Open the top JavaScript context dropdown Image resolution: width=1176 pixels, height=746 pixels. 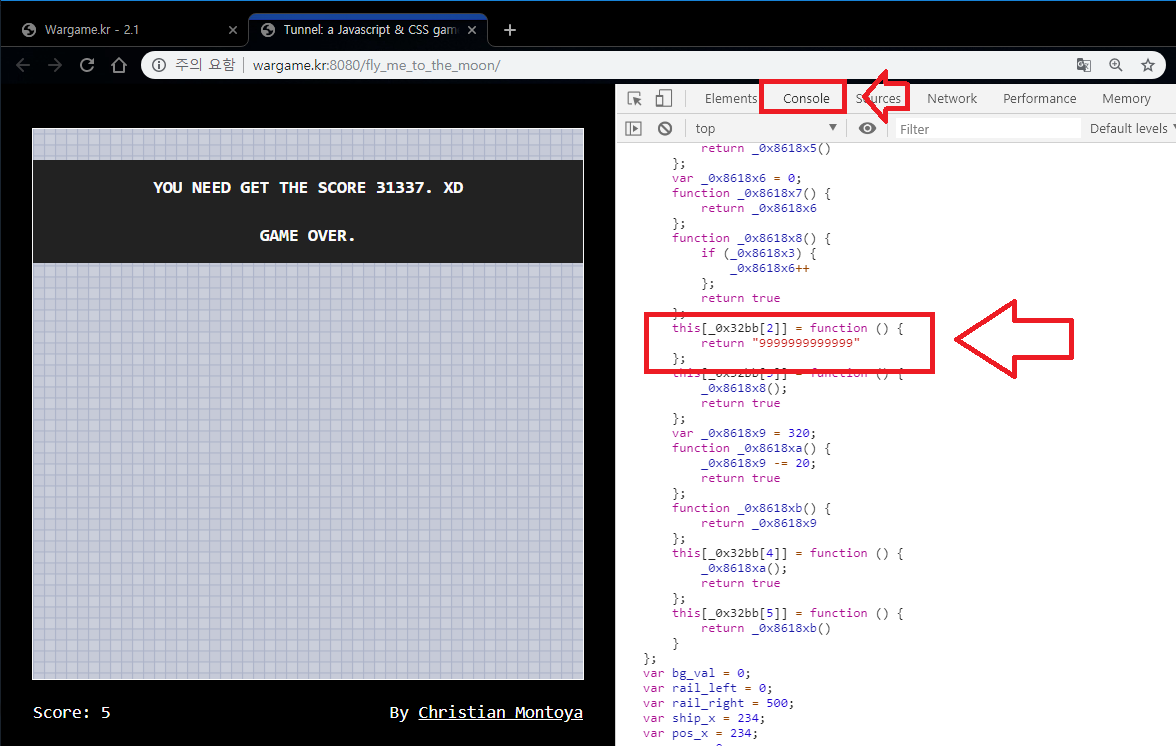tap(765, 128)
